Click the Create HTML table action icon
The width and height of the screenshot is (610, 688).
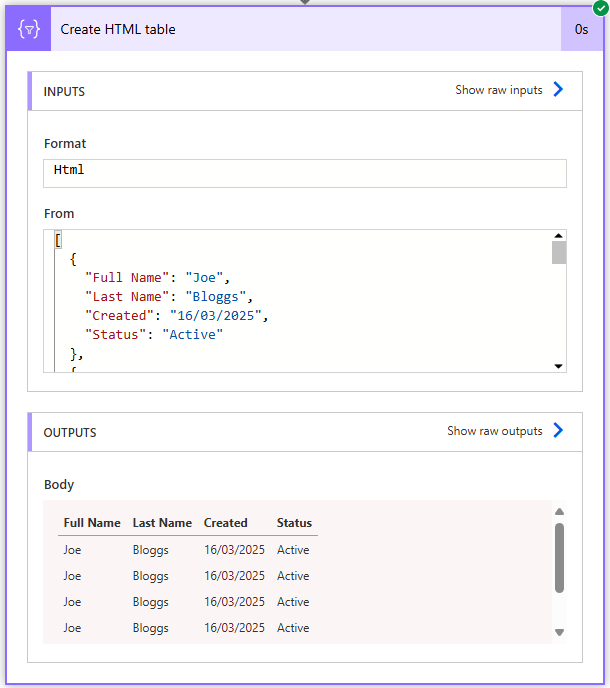pos(29,29)
